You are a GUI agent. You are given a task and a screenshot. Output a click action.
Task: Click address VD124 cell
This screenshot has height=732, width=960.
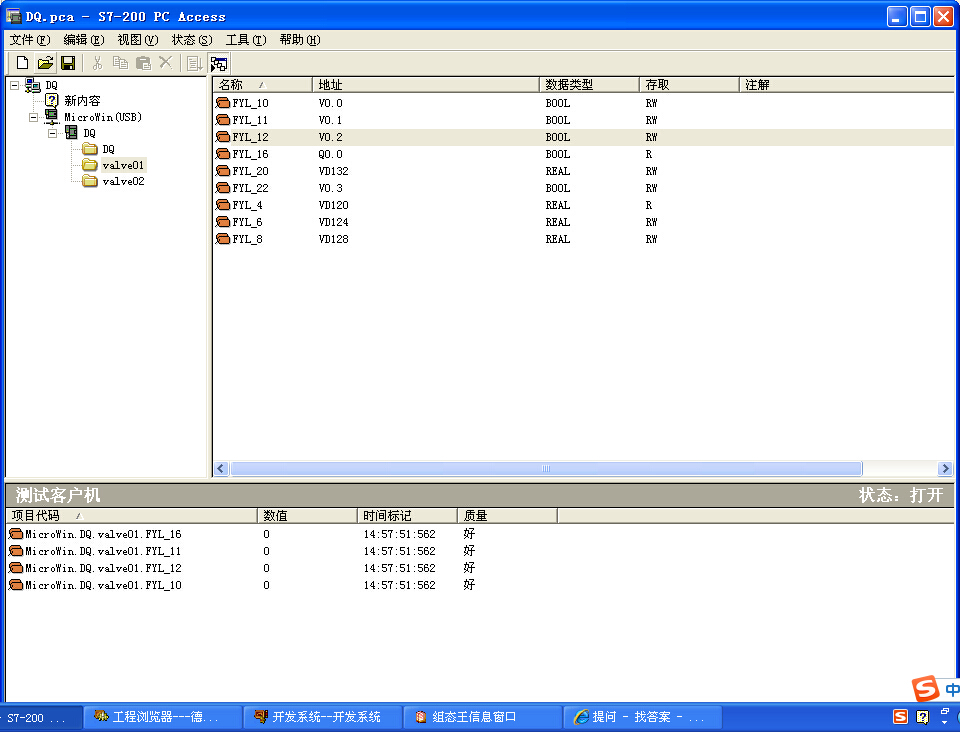(334, 222)
